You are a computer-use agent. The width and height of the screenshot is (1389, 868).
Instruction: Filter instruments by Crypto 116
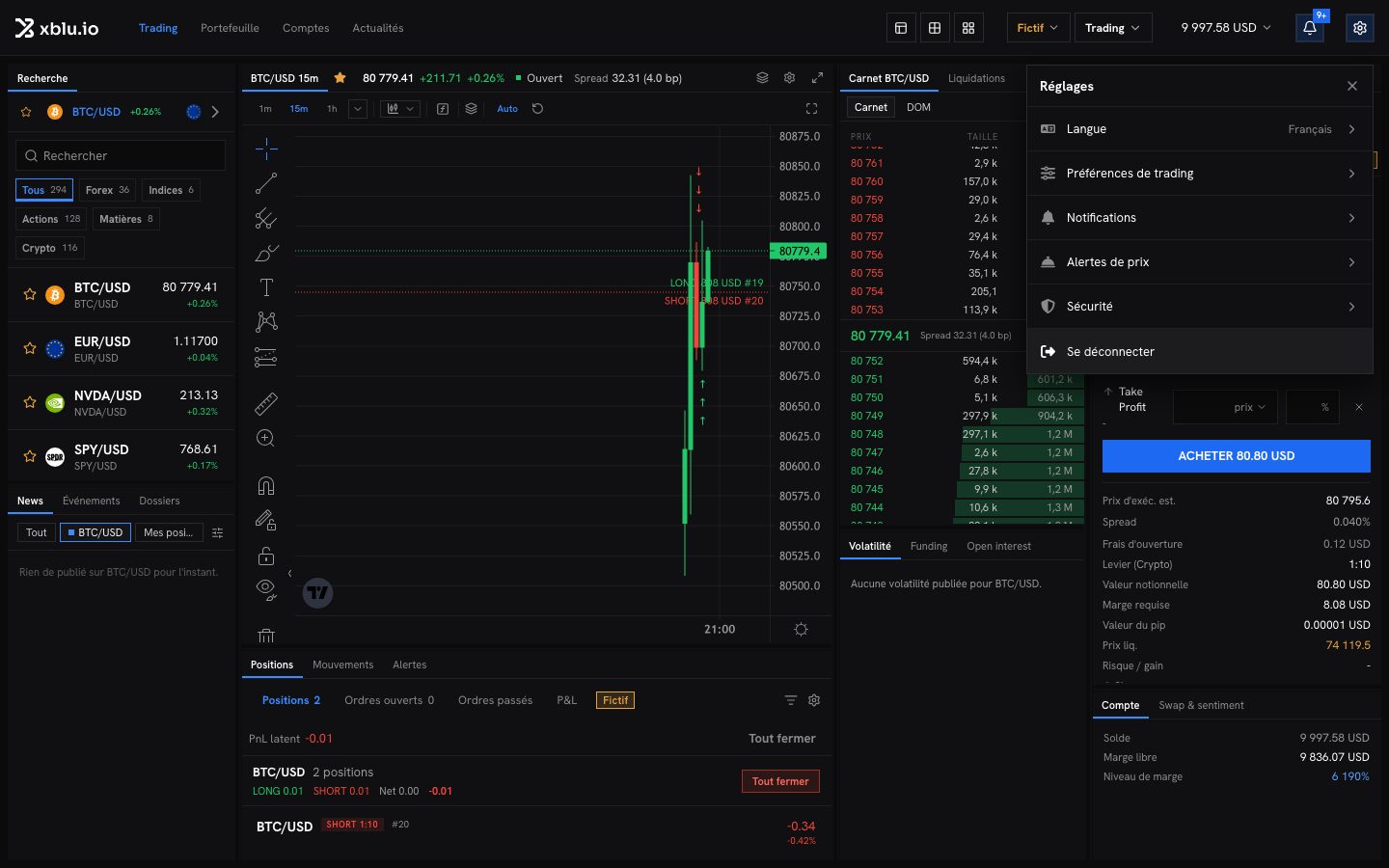(x=50, y=248)
